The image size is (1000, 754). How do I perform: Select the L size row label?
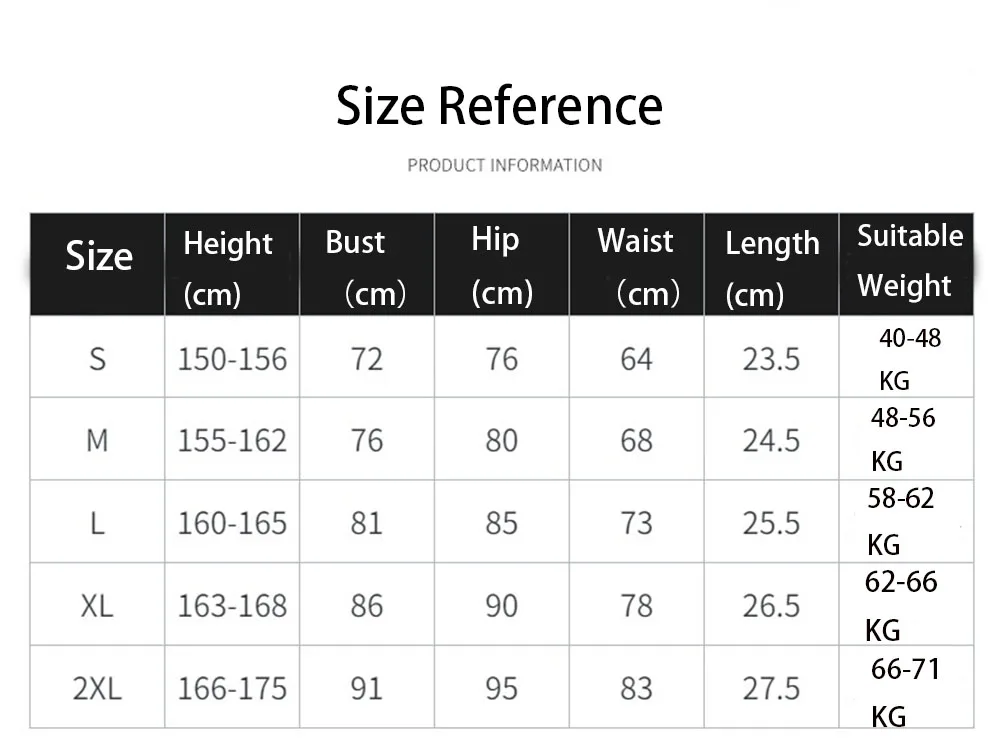(98, 524)
